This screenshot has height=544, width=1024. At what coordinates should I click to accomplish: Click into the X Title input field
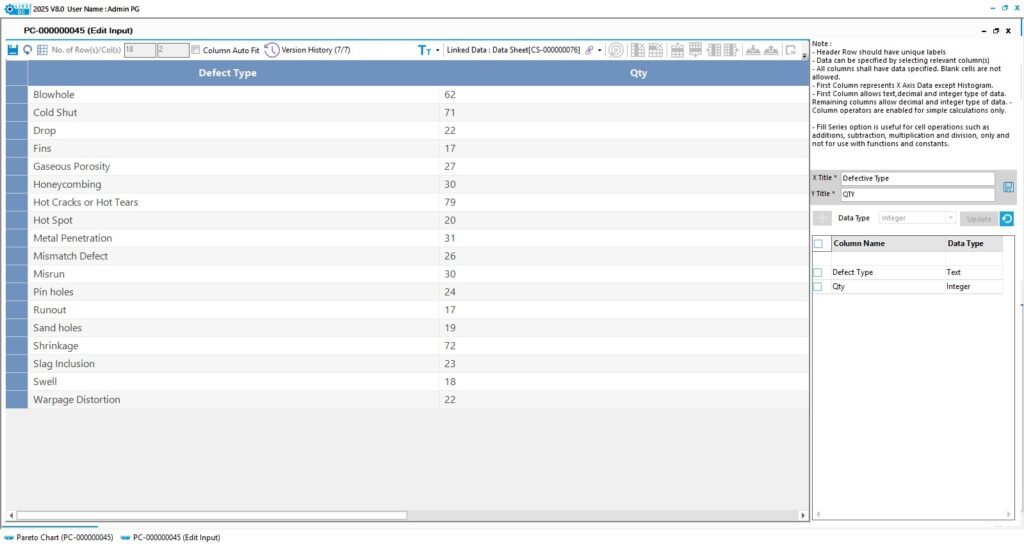pyautogui.click(x=918, y=178)
